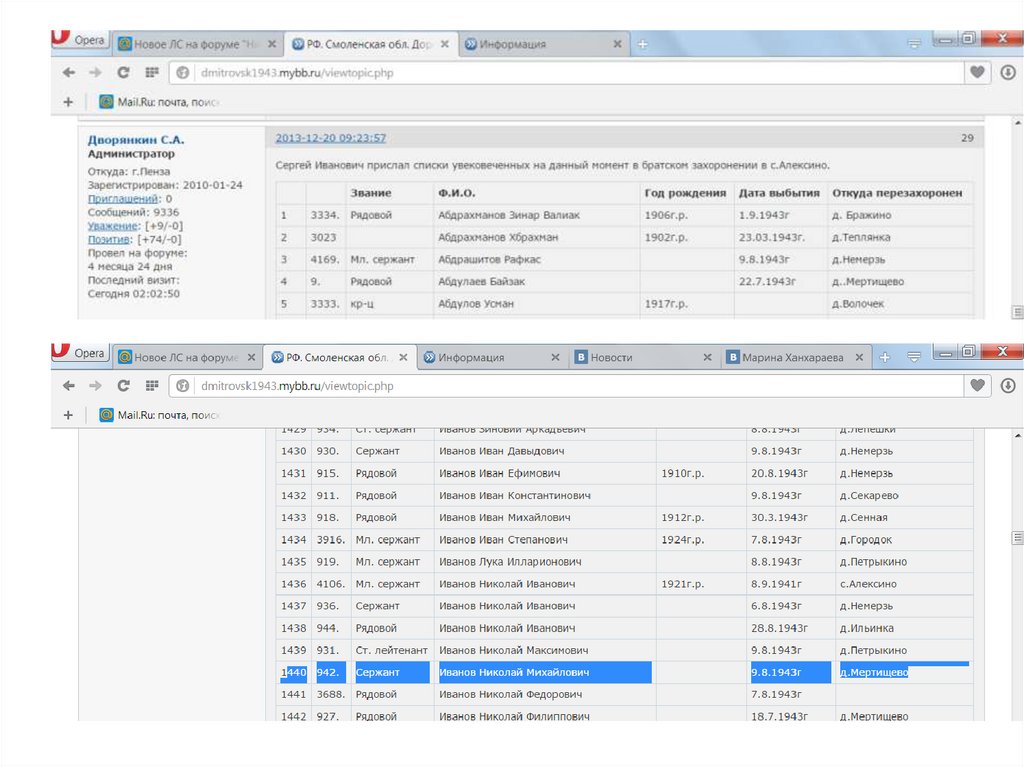This screenshot has width=1024, height=767.
Task: Switch to the Марина Ханхараева tab
Action: (792, 357)
